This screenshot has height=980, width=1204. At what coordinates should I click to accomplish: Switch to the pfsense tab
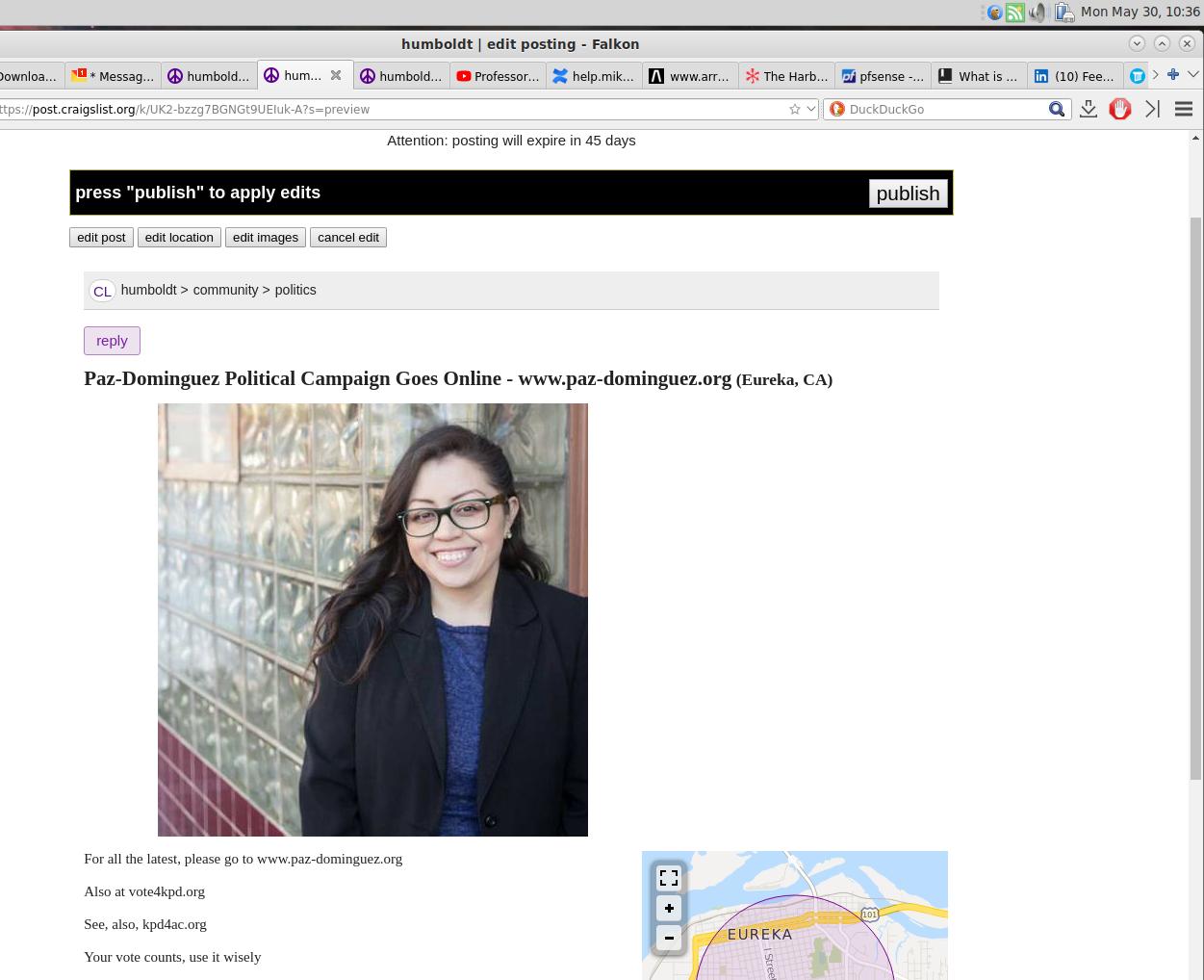pyautogui.click(x=883, y=76)
